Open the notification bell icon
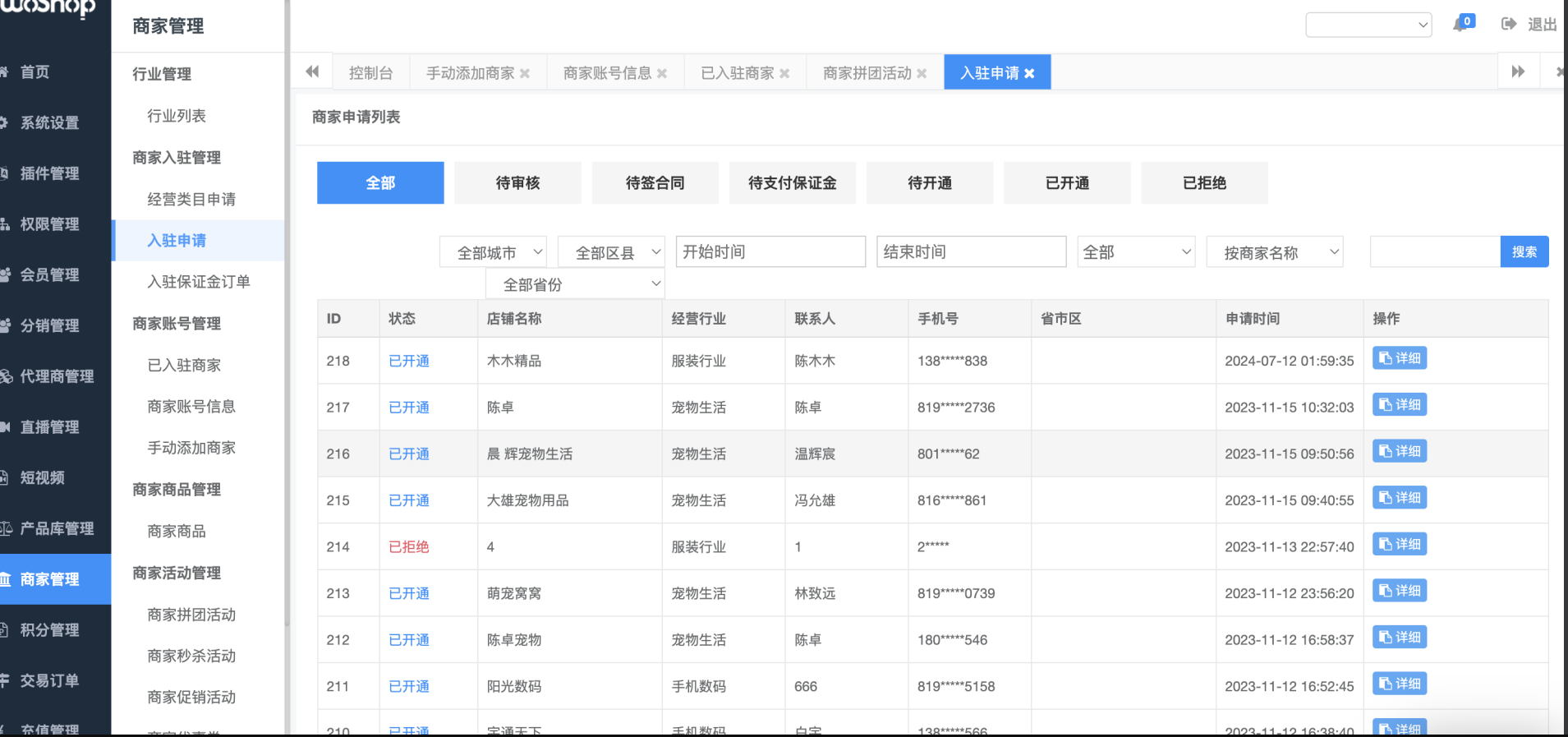This screenshot has width=1568, height=737. point(1460,24)
